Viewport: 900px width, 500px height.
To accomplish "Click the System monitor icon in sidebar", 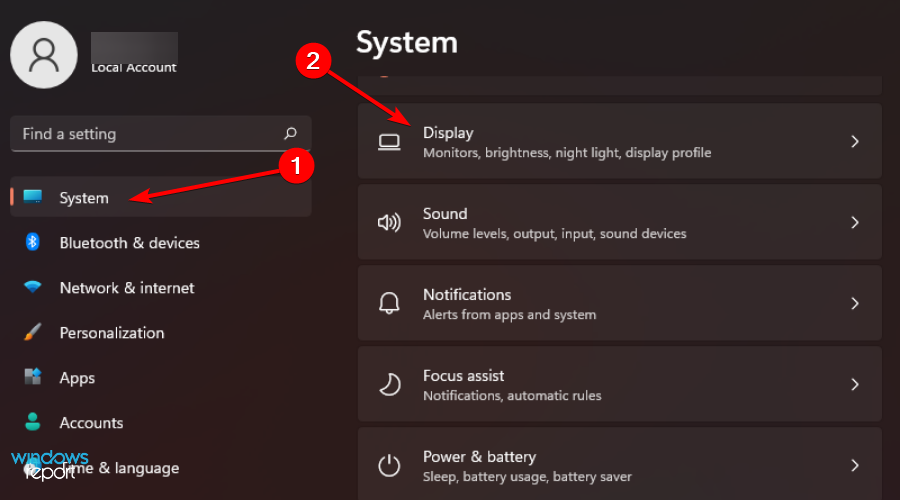I will [33, 197].
